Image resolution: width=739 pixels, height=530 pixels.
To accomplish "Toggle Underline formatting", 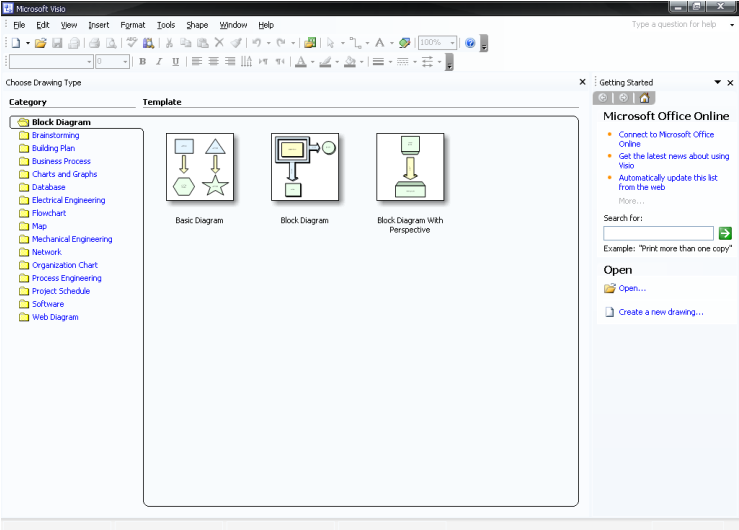I will pyautogui.click(x=175, y=62).
